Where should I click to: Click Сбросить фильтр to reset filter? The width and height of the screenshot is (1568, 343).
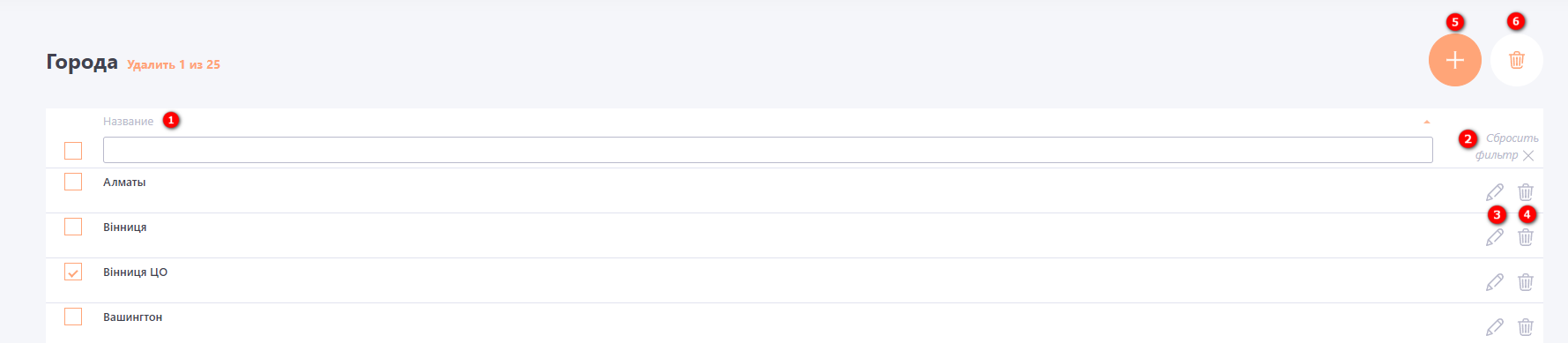pyautogui.click(x=1506, y=146)
